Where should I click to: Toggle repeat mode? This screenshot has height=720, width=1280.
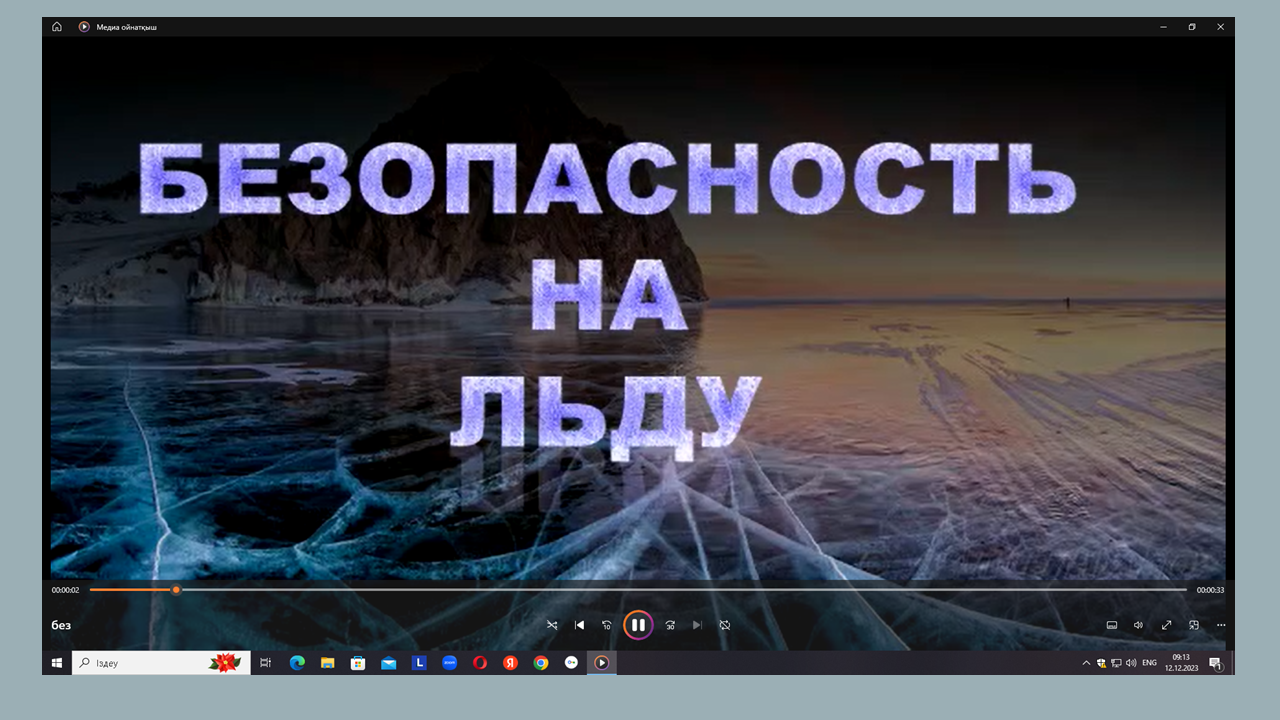point(725,625)
